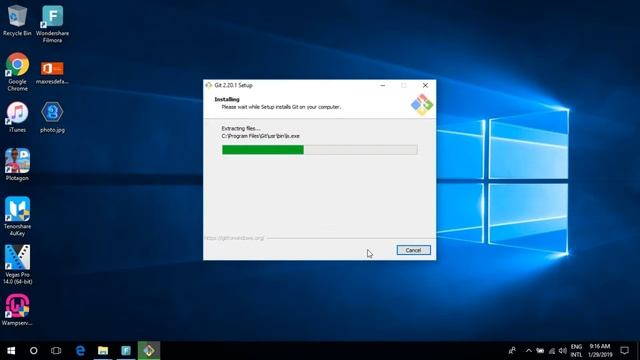Select the maxresdefault desktop file
This screenshot has width=640, height=360.
coord(52,73)
